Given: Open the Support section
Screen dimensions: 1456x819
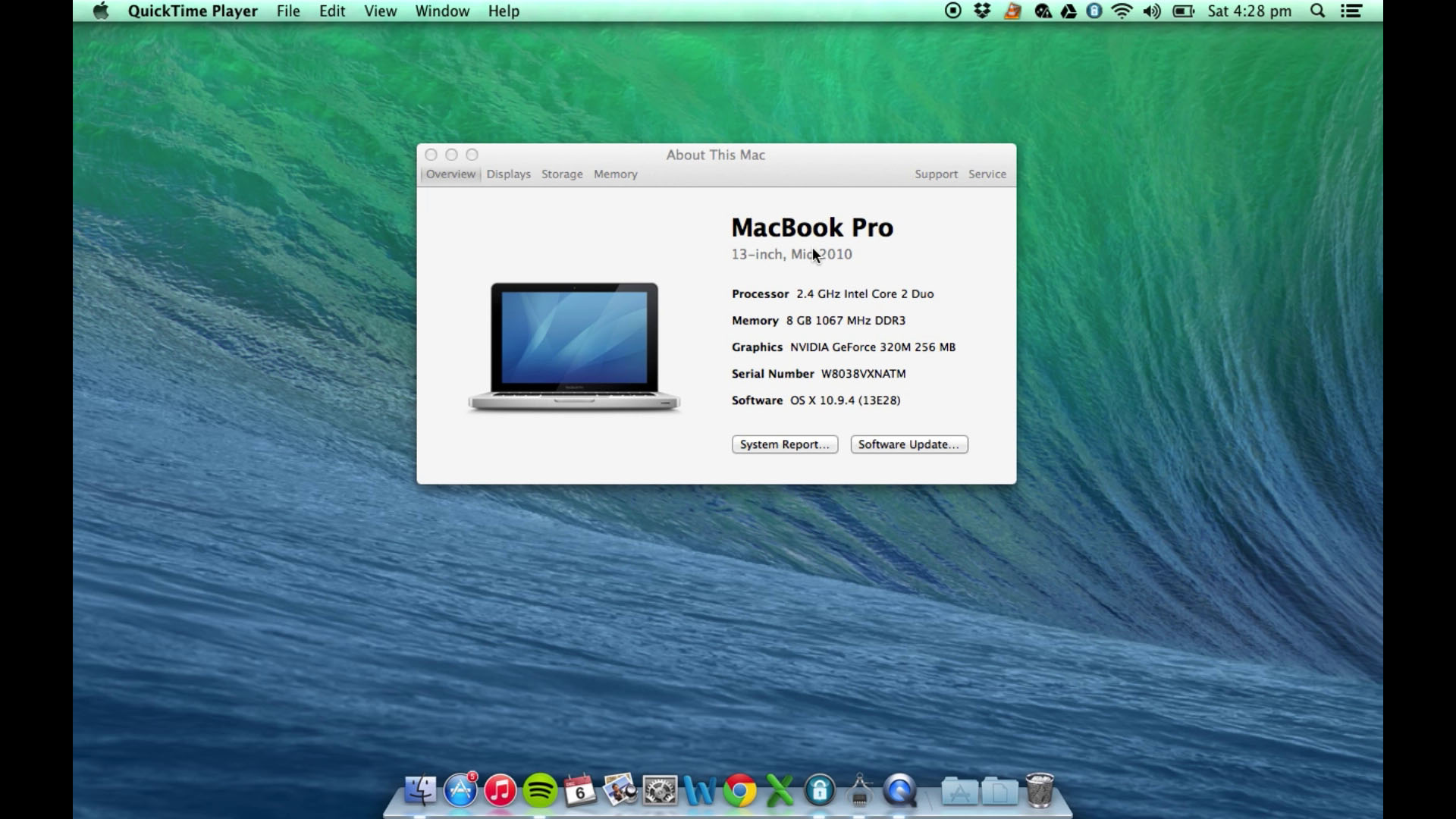Looking at the screenshot, I should coord(936,174).
